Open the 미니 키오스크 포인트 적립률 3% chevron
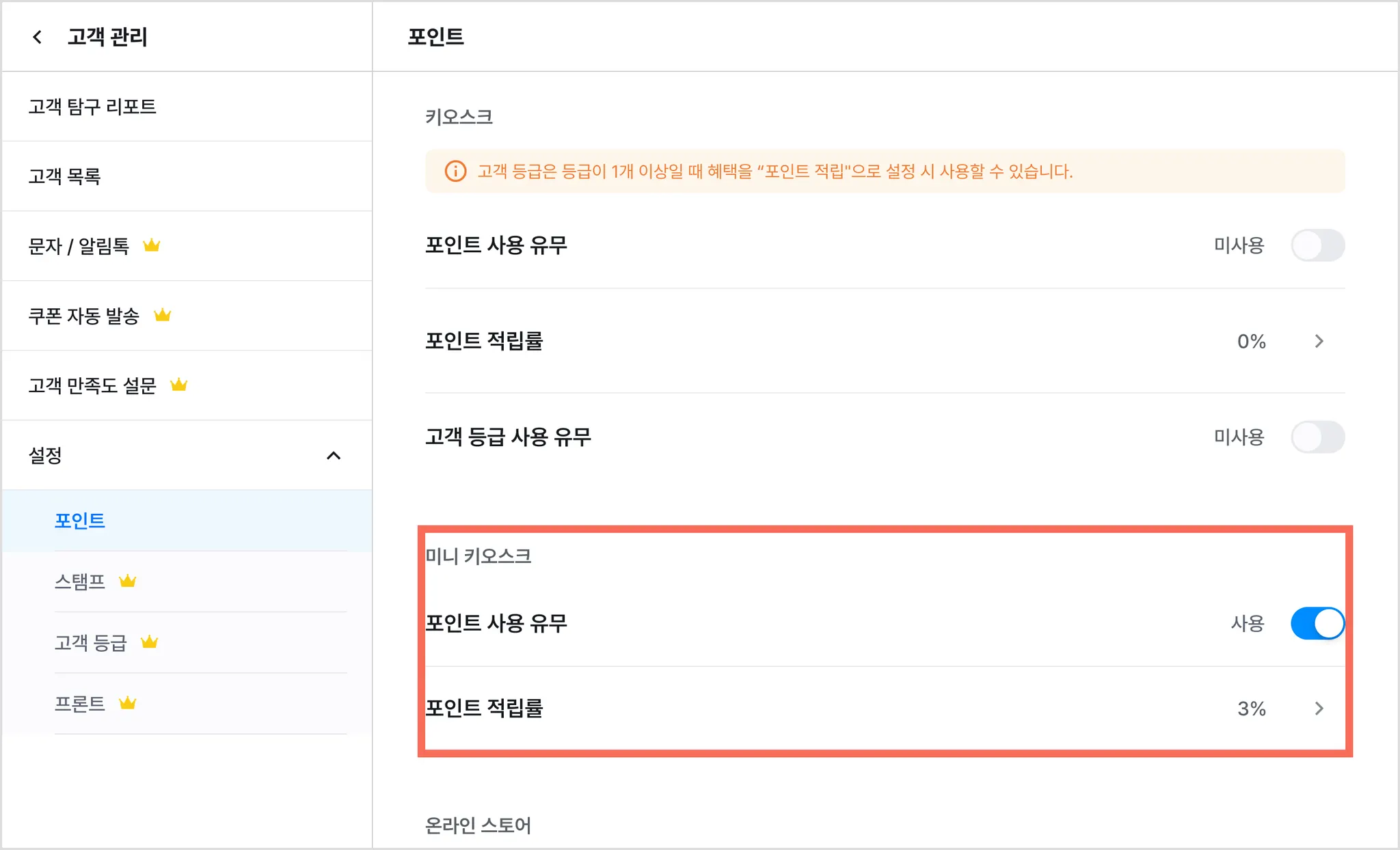The height and width of the screenshot is (850, 1400). pos(1319,709)
